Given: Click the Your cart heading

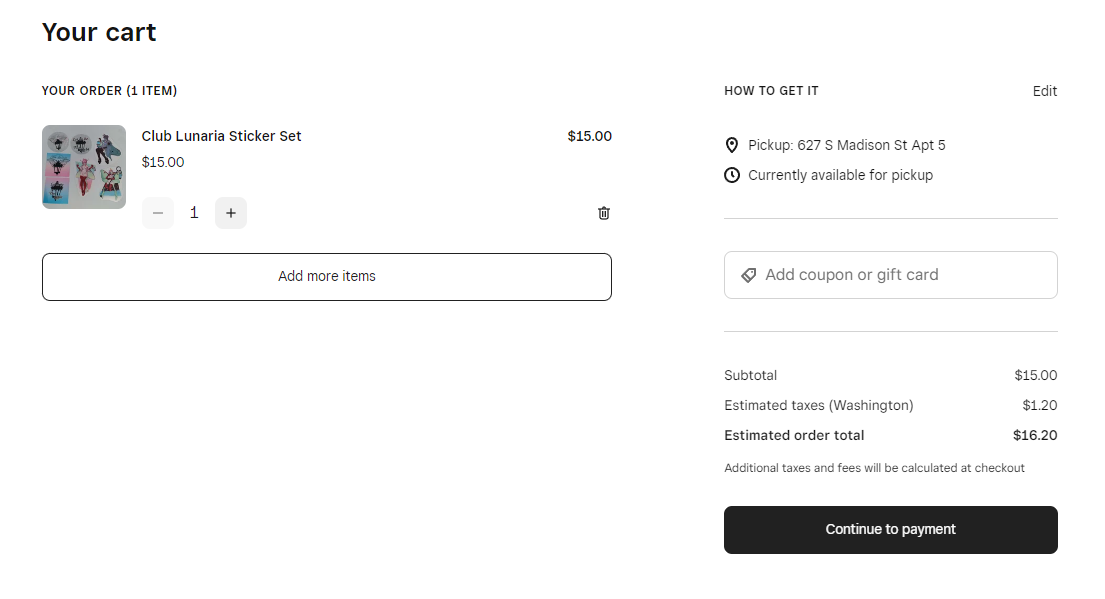Looking at the screenshot, I should 99,32.
